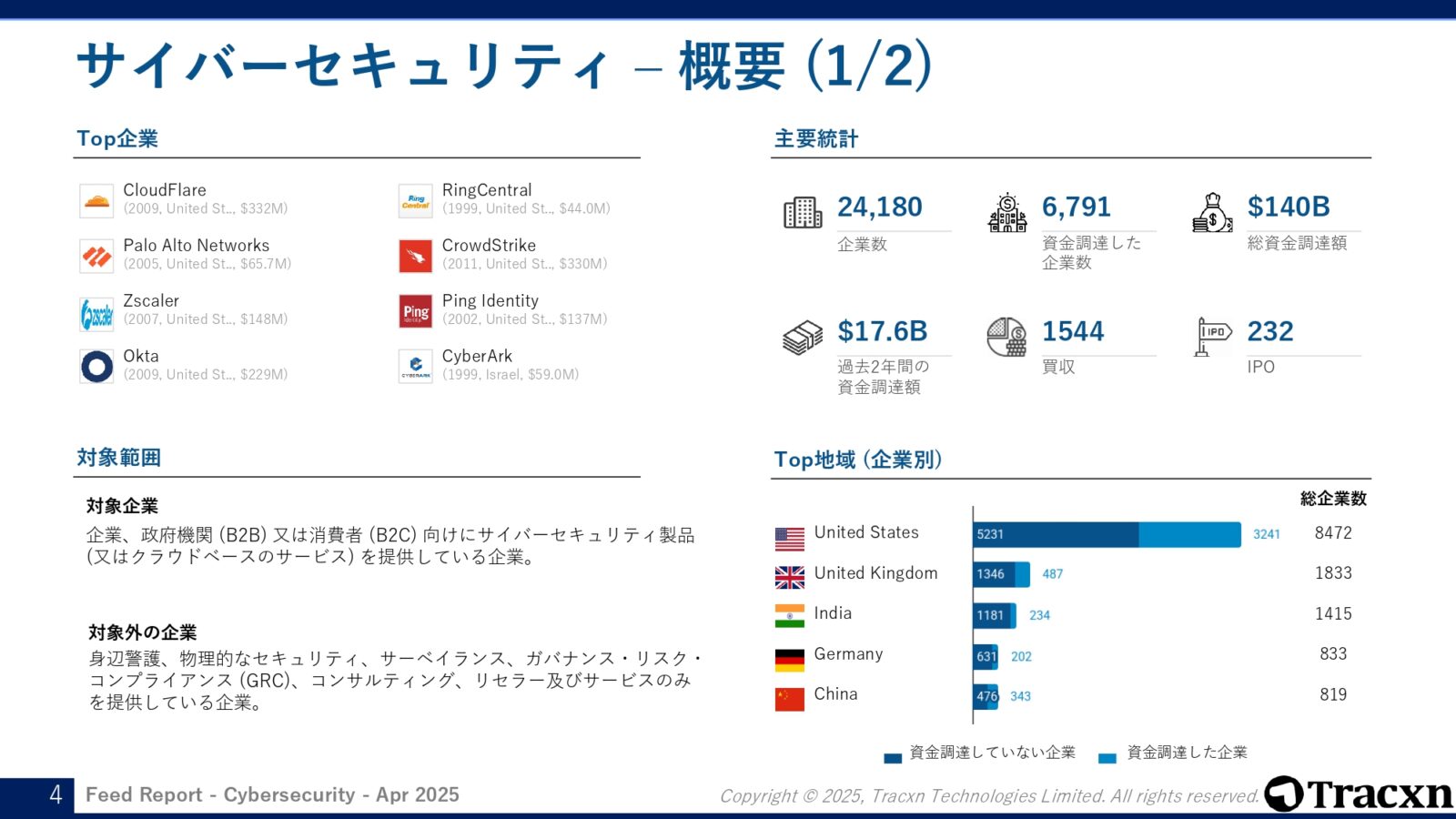Image resolution: width=1456 pixels, height=819 pixels.
Task: Click the 1544 acquisitions value
Action: pyautogui.click(x=1073, y=331)
